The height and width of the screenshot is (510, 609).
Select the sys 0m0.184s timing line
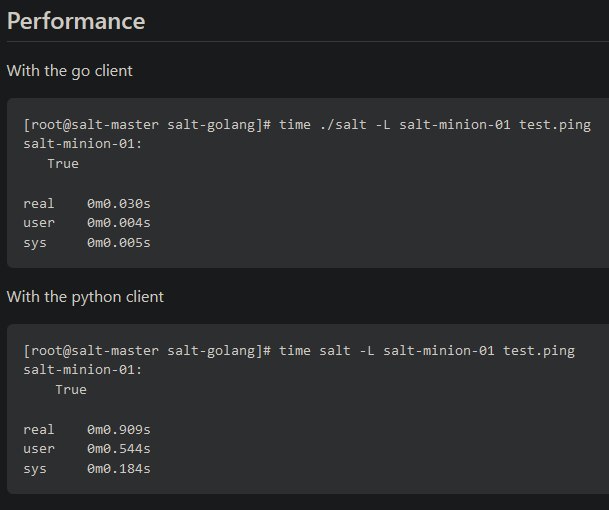tap(87, 469)
